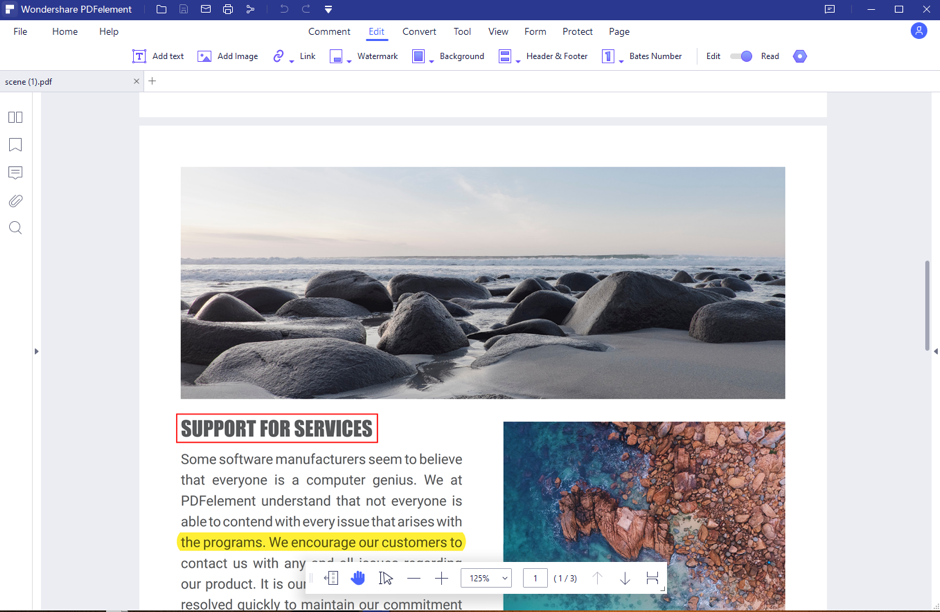The width and height of the screenshot is (940, 612).
Task: Toggle the Edit/Read mode switch
Action: (741, 56)
